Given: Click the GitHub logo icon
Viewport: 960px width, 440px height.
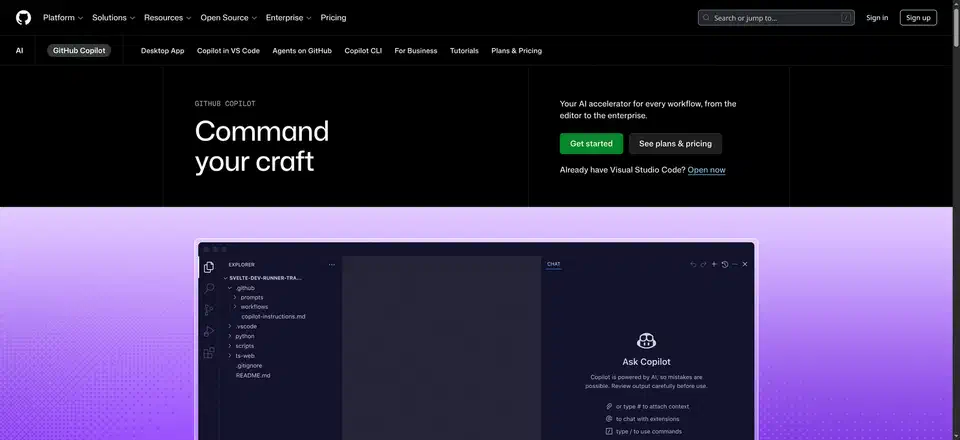Looking at the screenshot, I should tap(23, 18).
